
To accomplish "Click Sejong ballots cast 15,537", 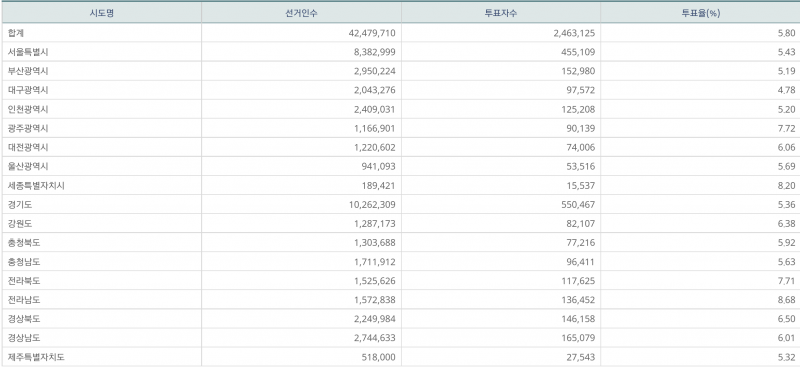I will point(581,186).
